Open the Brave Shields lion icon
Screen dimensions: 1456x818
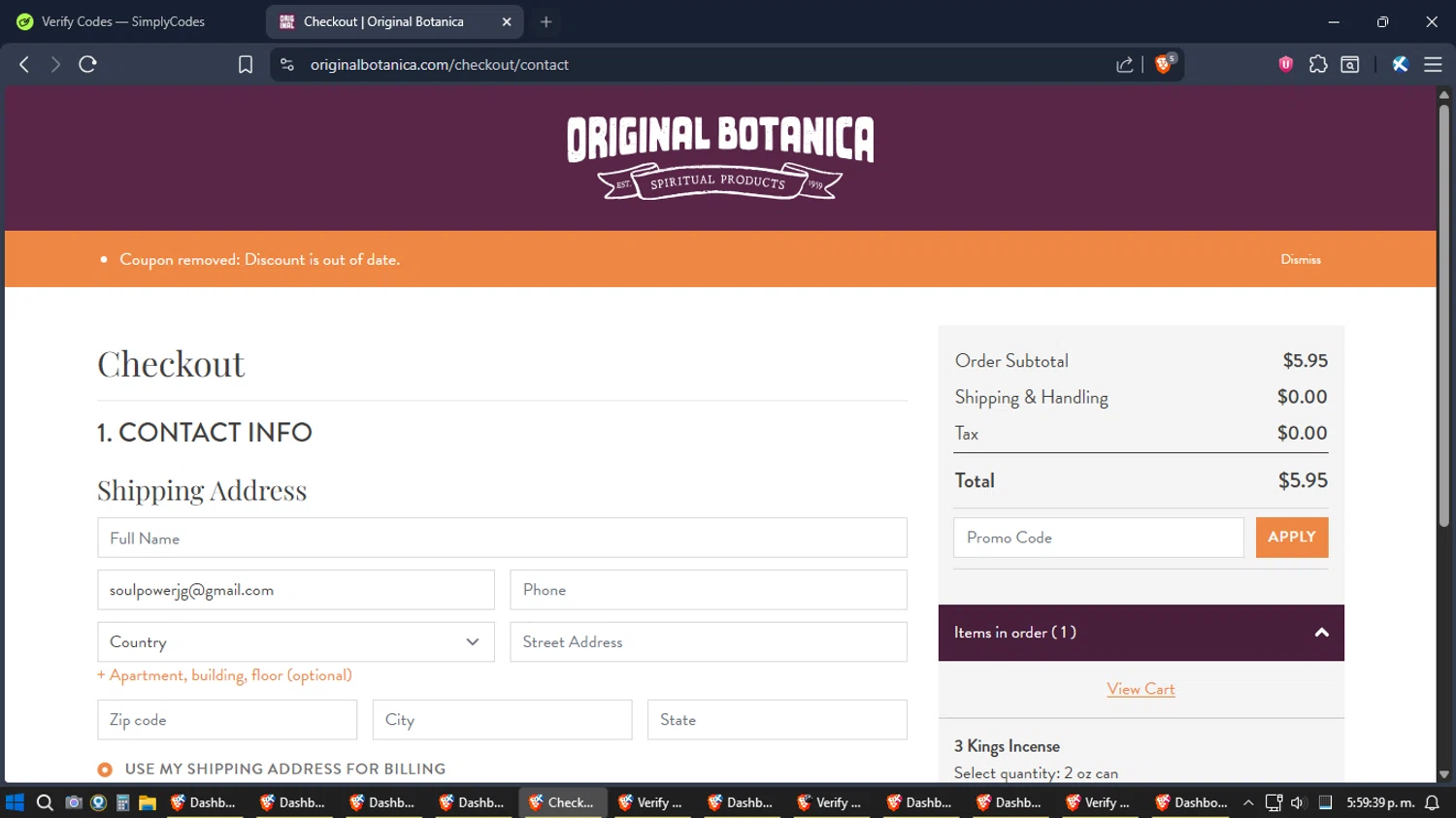tap(1164, 64)
